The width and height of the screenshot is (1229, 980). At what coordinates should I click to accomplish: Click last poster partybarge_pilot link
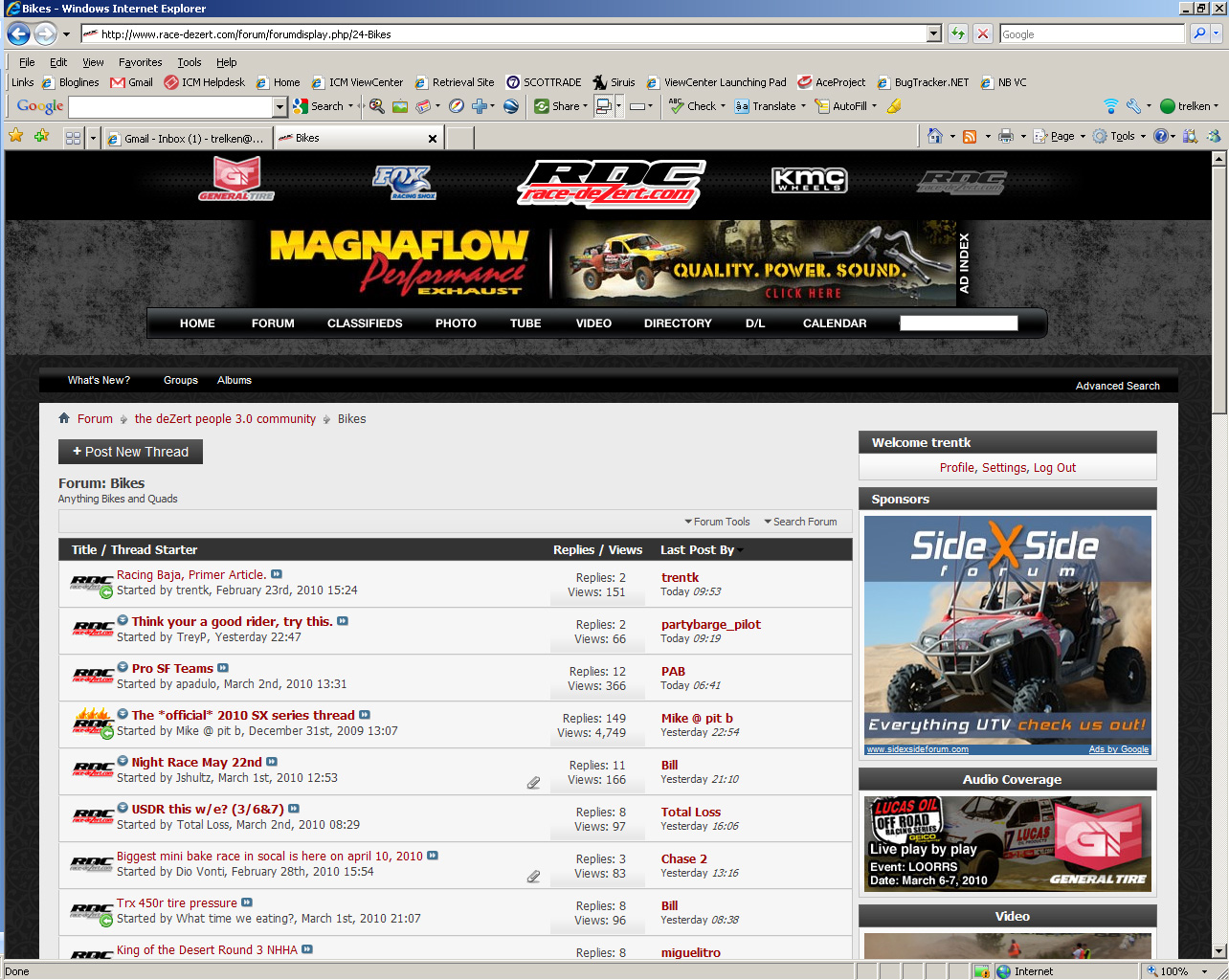(x=711, y=624)
